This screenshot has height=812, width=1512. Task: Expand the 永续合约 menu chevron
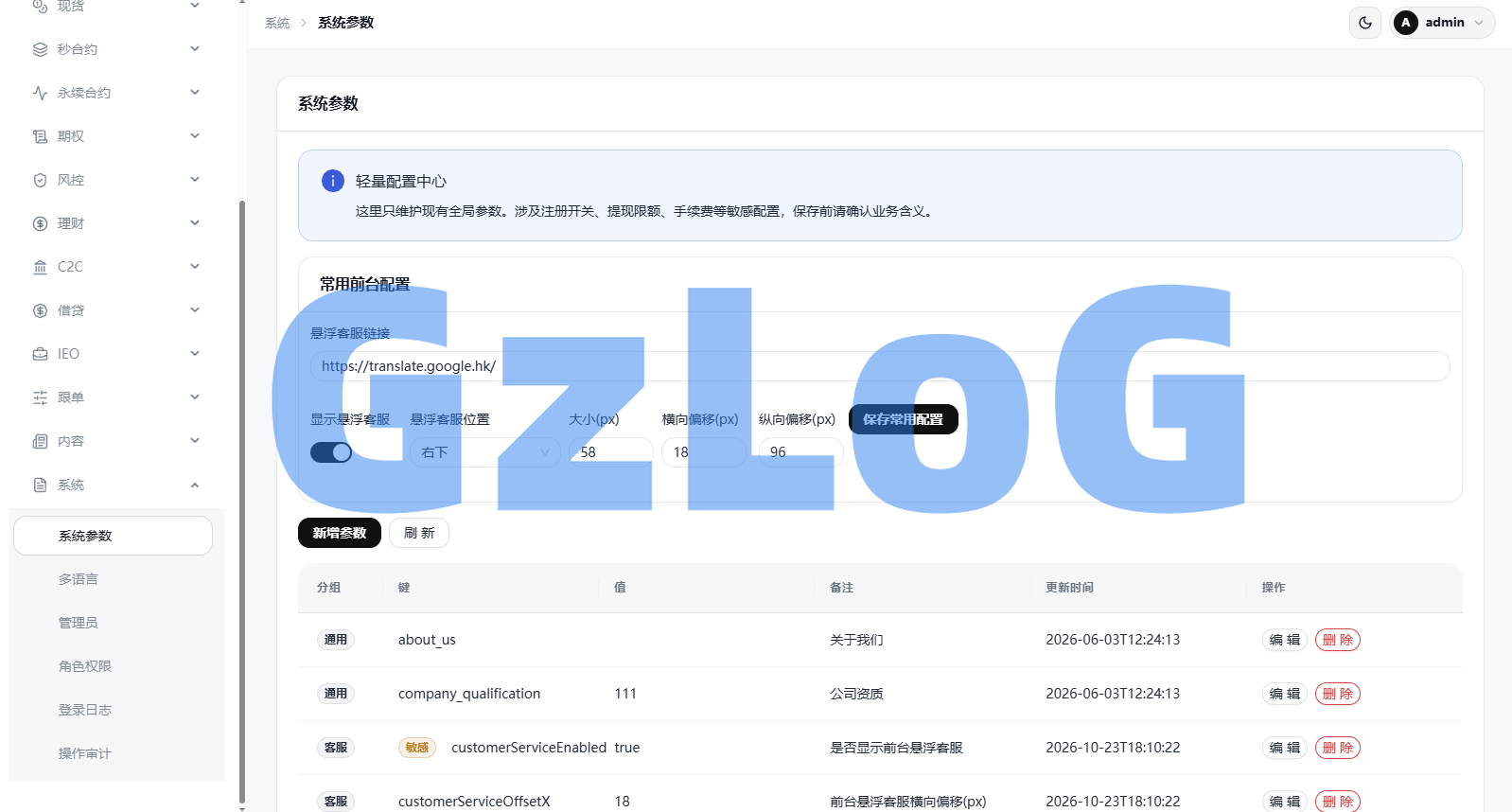[195, 93]
